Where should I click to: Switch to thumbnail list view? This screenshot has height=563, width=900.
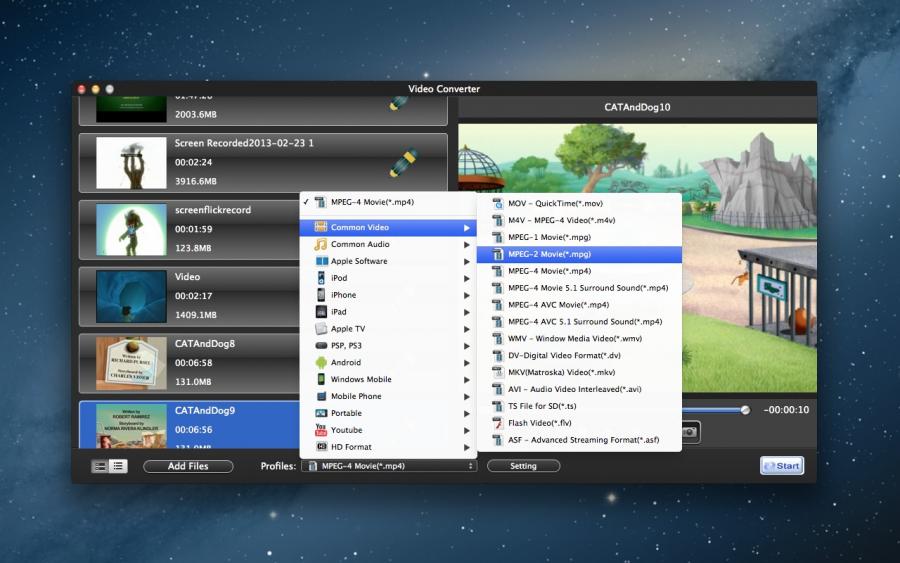[100, 466]
